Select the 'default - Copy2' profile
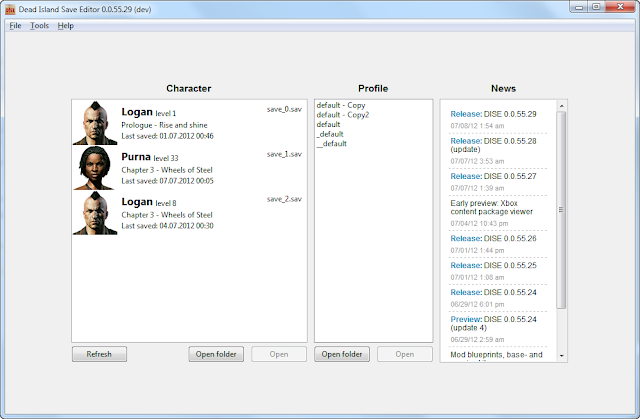Screen dimensions: 640x419 coord(342,115)
